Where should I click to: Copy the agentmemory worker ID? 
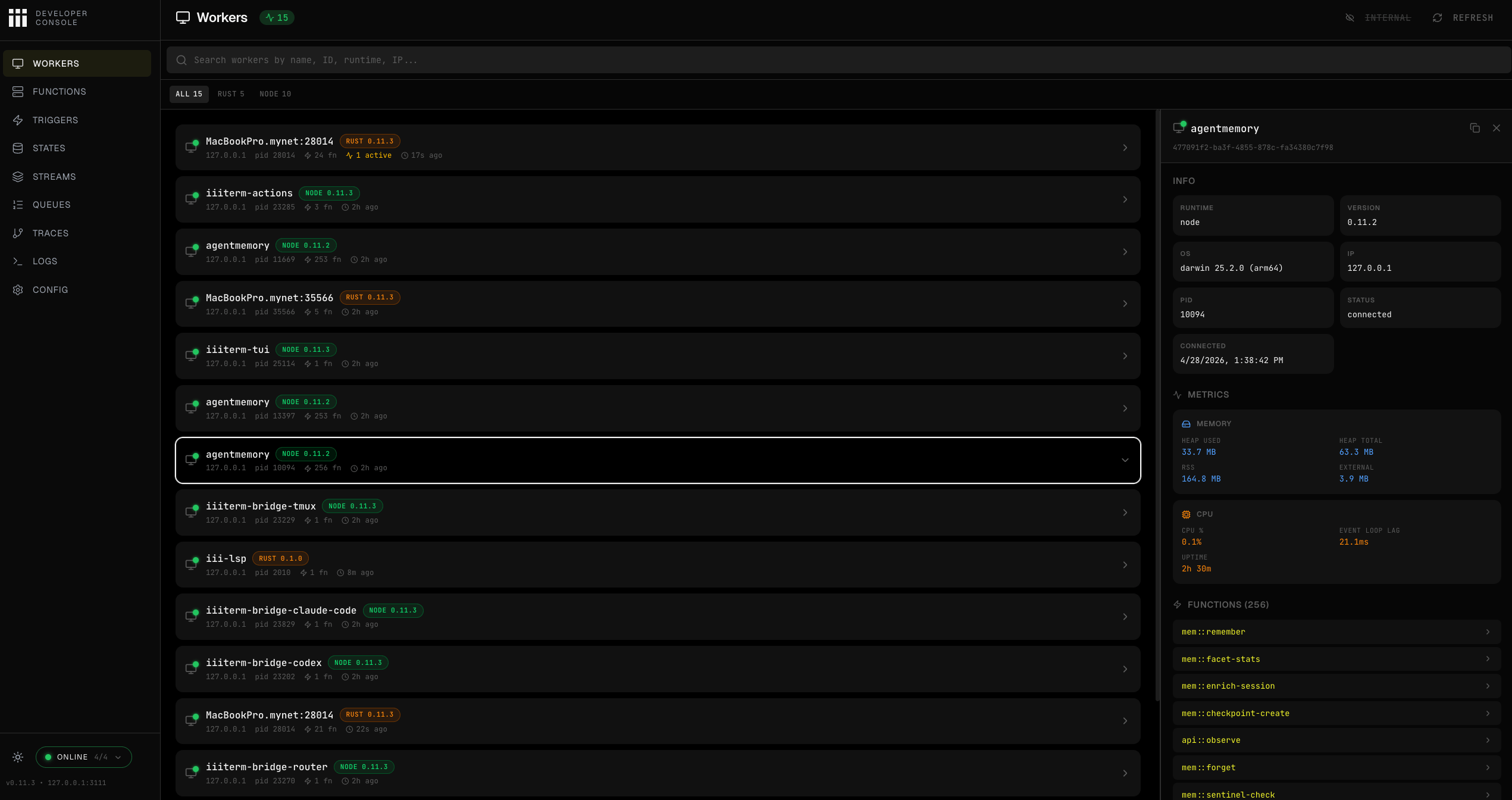click(1475, 129)
